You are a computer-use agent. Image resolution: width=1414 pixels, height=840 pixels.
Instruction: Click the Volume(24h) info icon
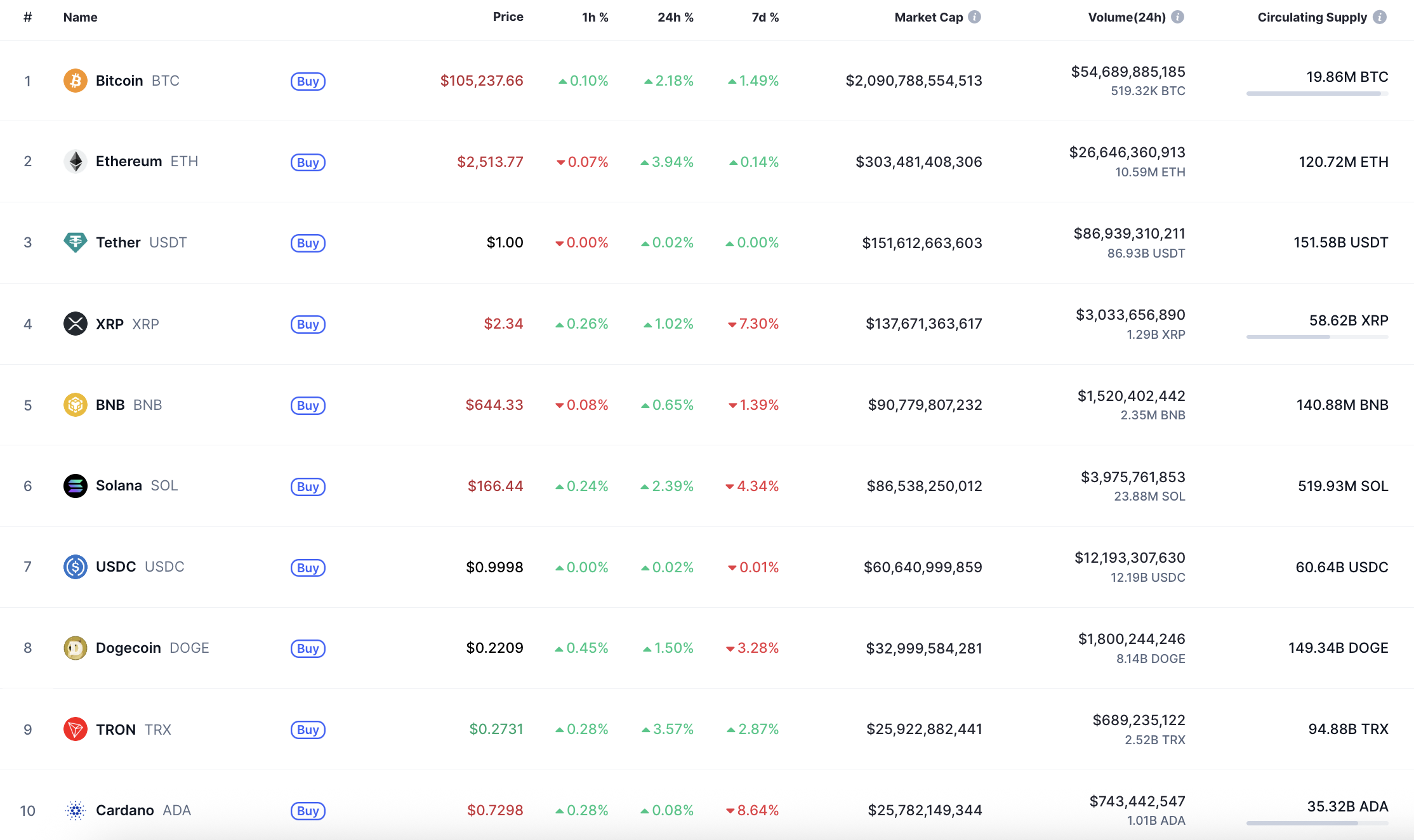pos(1177,17)
